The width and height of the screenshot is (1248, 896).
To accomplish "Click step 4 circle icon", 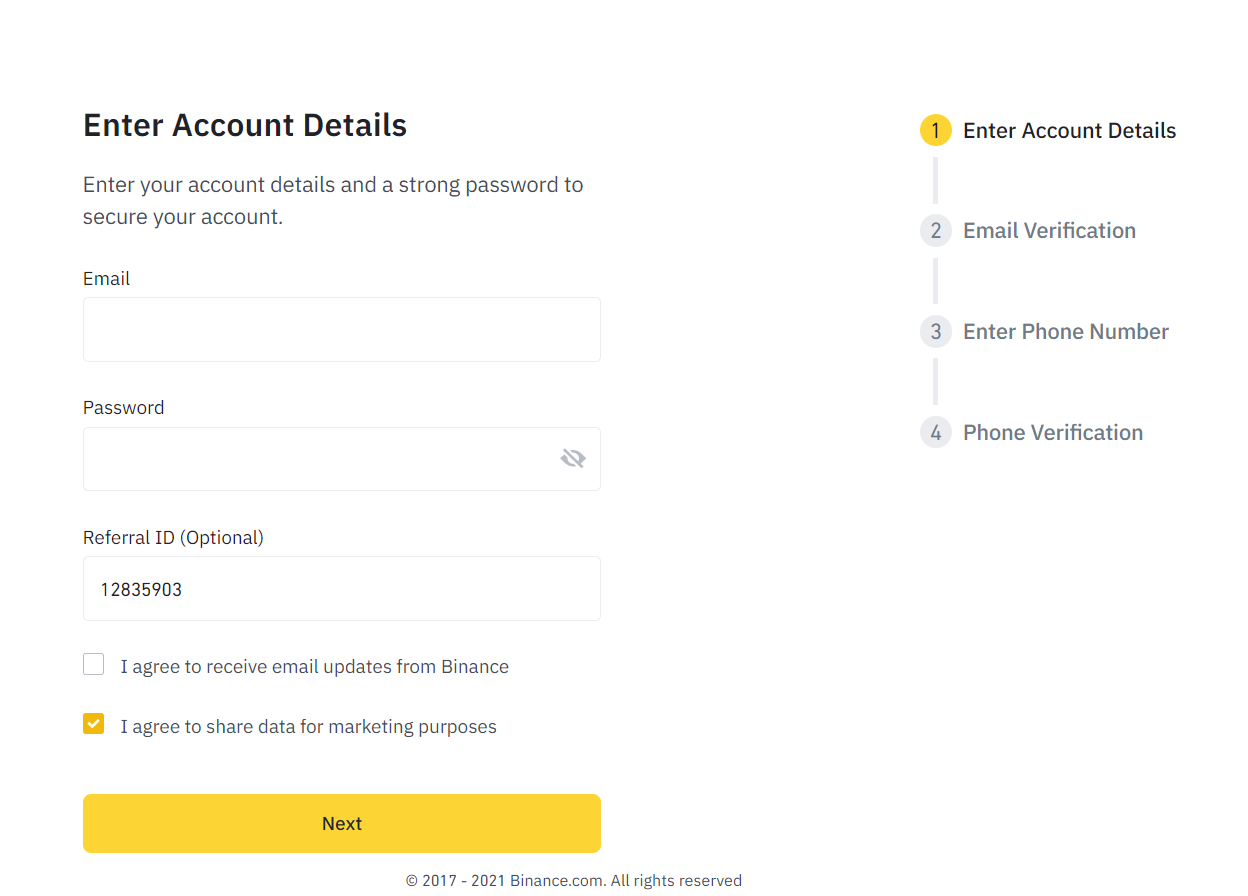I will tap(936, 433).
